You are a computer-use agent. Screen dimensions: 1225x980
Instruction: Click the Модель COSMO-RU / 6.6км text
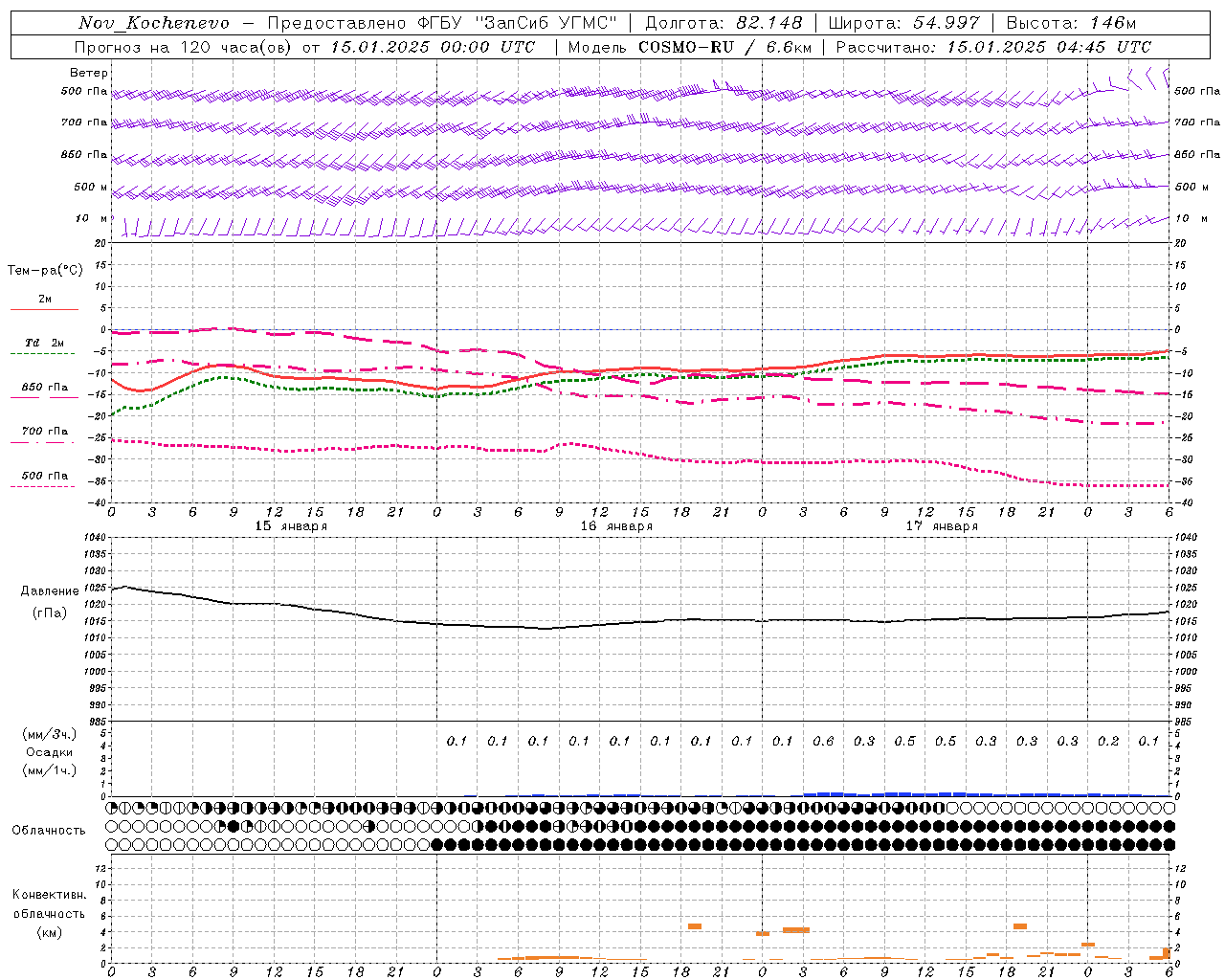click(x=690, y=47)
